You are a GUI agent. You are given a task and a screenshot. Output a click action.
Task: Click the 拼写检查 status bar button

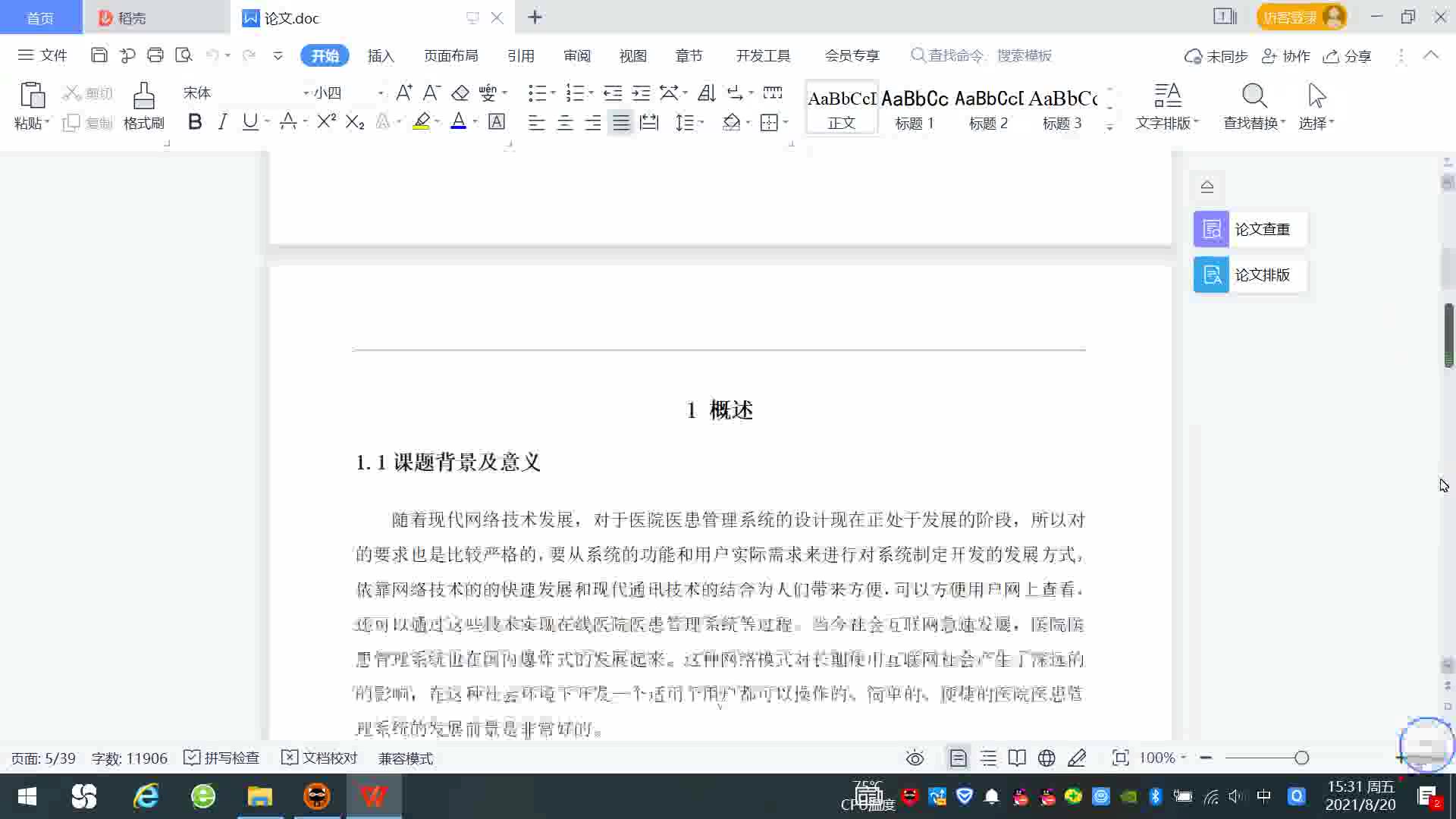tap(222, 758)
